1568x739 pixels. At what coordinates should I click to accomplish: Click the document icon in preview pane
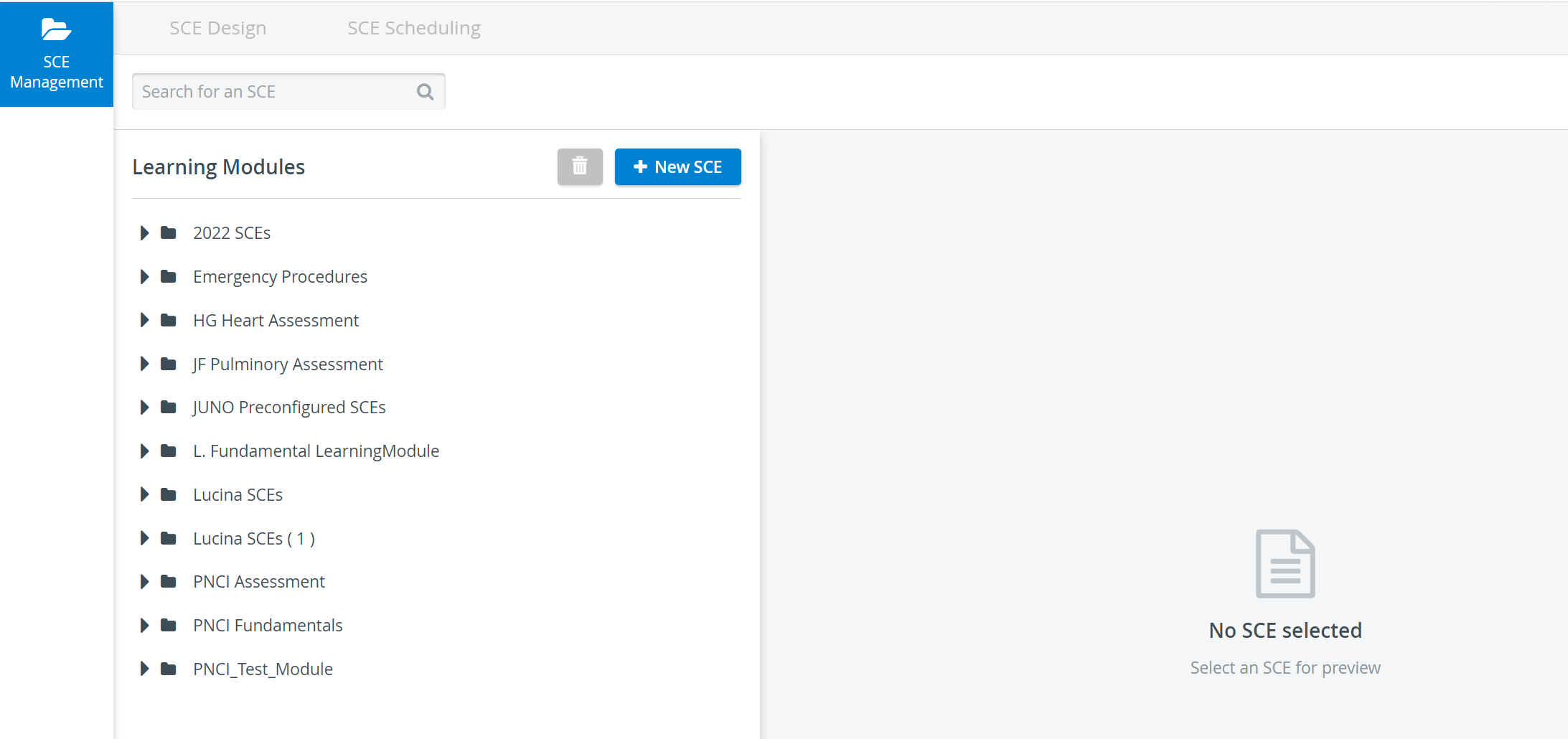pos(1285,564)
